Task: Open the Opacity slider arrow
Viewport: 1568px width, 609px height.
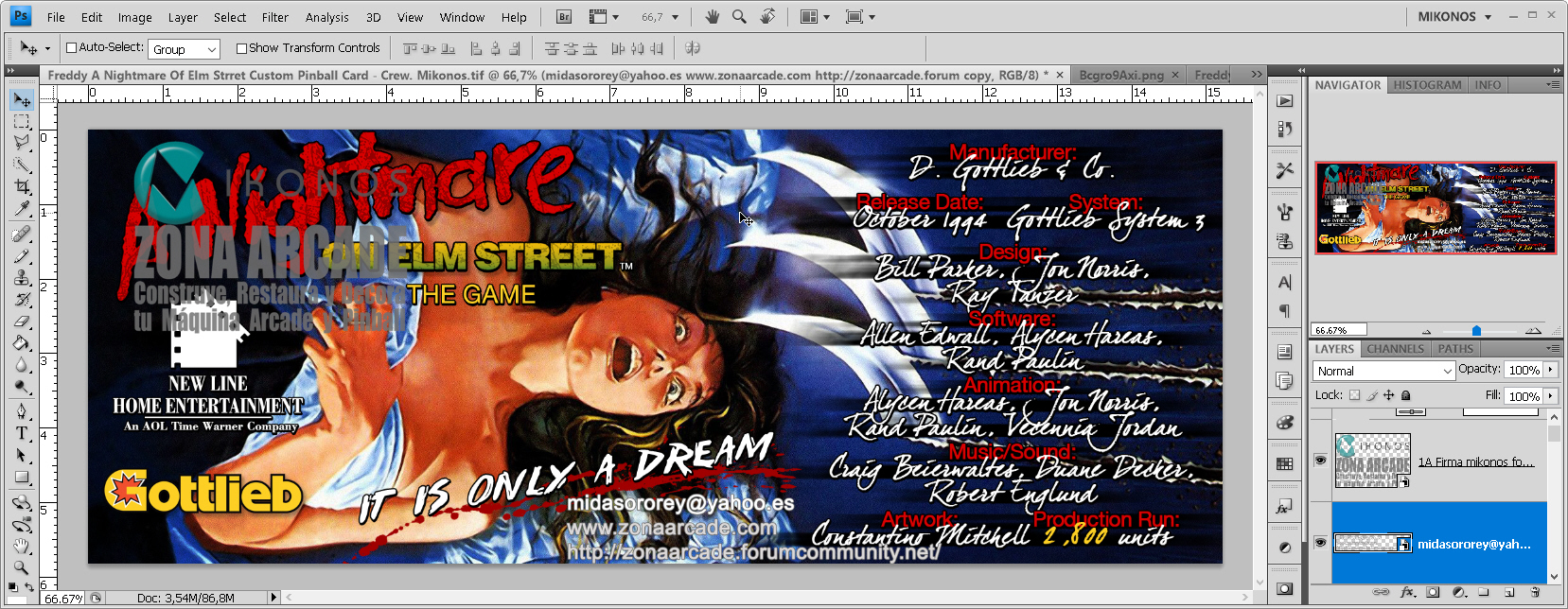Action: tap(1550, 370)
